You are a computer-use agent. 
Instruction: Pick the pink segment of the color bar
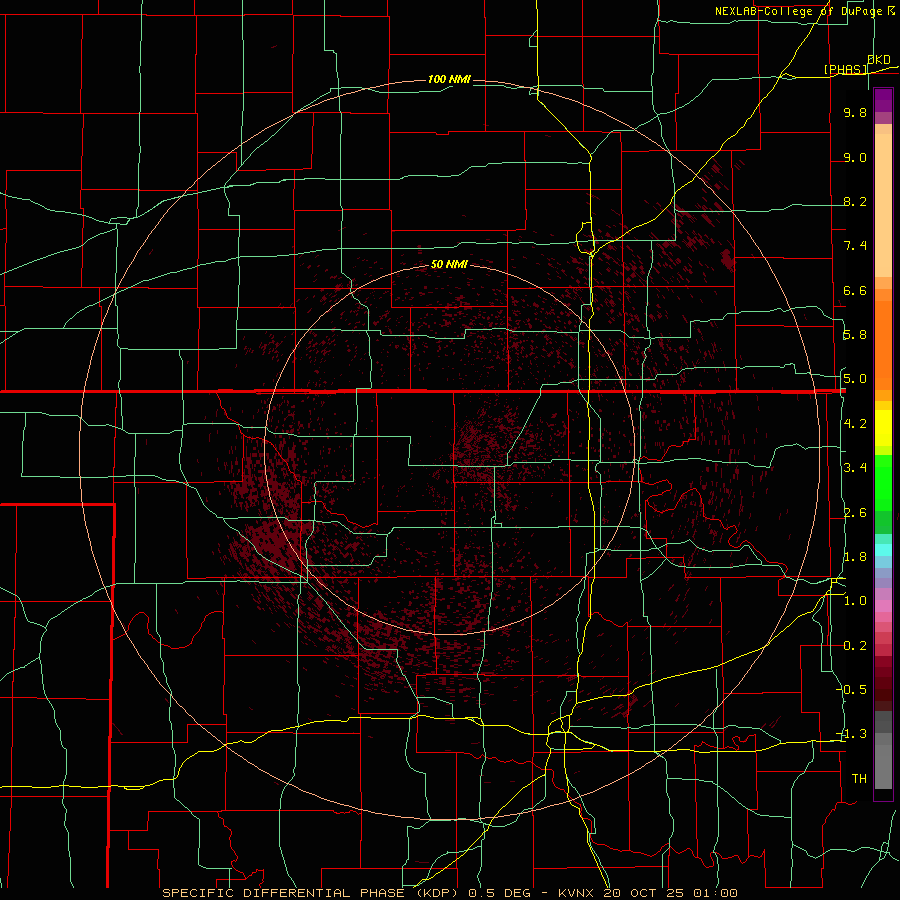[883, 606]
